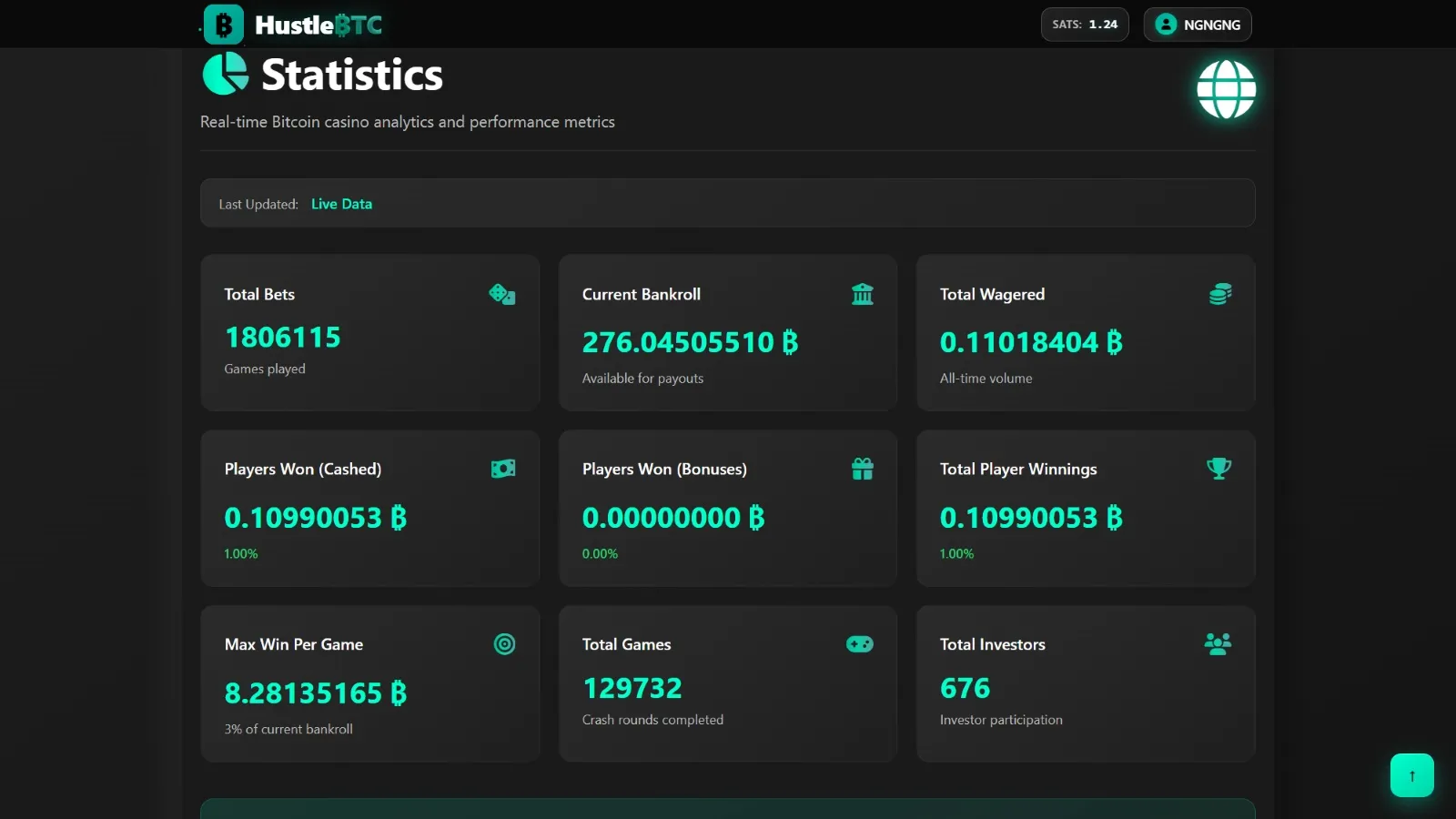This screenshot has width=1456, height=819.
Task: Click the HustleBTC brand name link
Action: tap(318, 25)
